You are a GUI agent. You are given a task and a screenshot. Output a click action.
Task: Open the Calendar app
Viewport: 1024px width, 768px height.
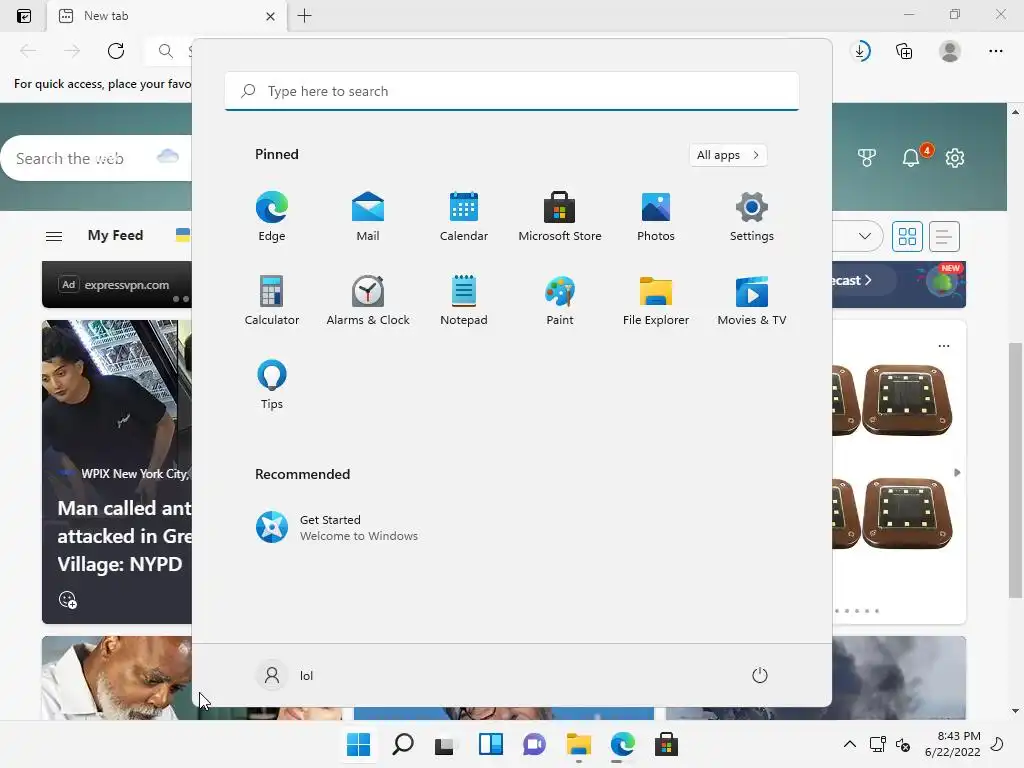(x=464, y=217)
